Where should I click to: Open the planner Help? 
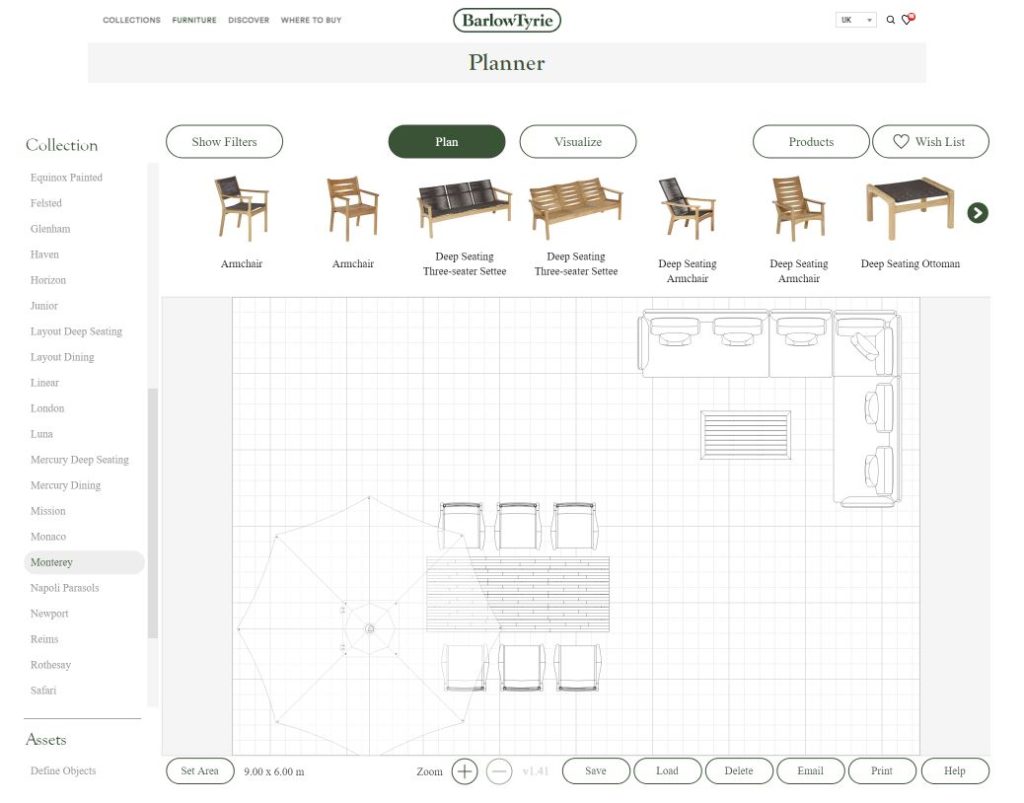point(955,771)
